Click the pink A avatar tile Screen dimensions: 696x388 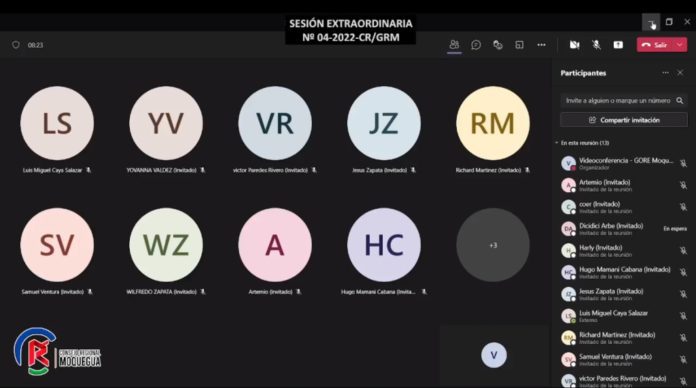click(x=275, y=245)
